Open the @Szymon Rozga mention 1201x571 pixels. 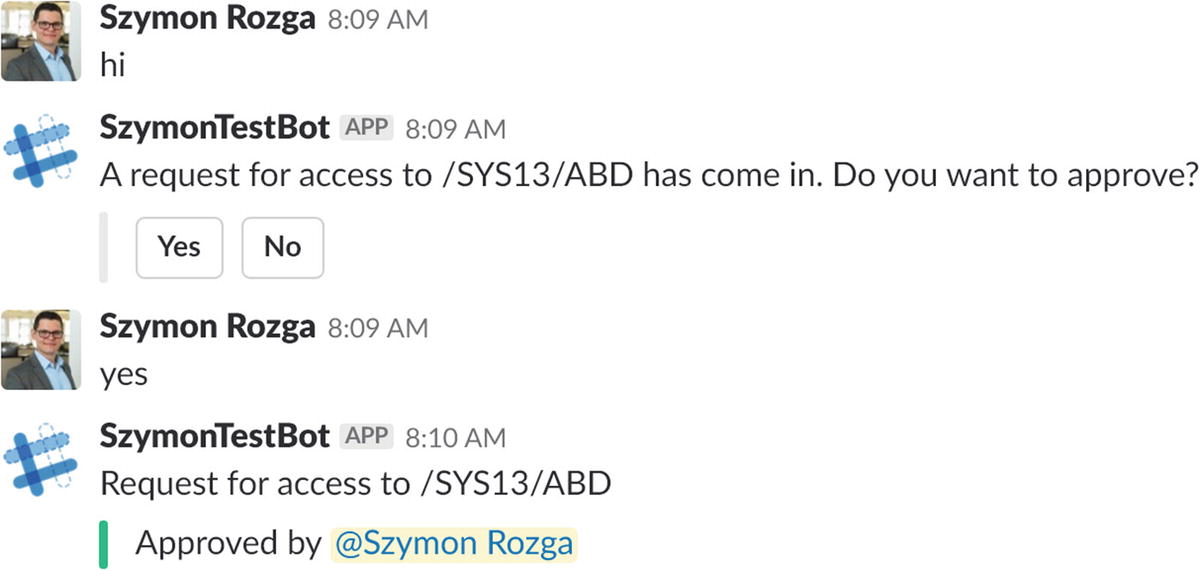(453, 543)
